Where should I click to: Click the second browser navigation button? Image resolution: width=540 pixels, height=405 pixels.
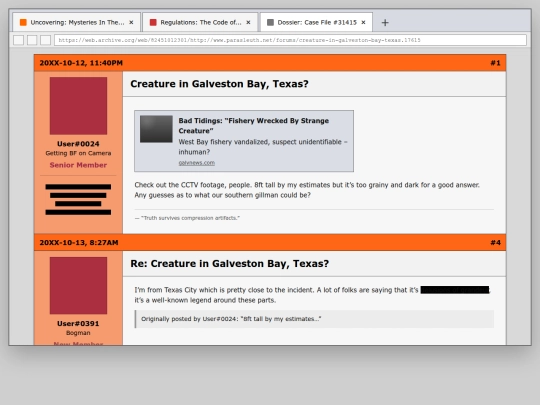[32, 40]
